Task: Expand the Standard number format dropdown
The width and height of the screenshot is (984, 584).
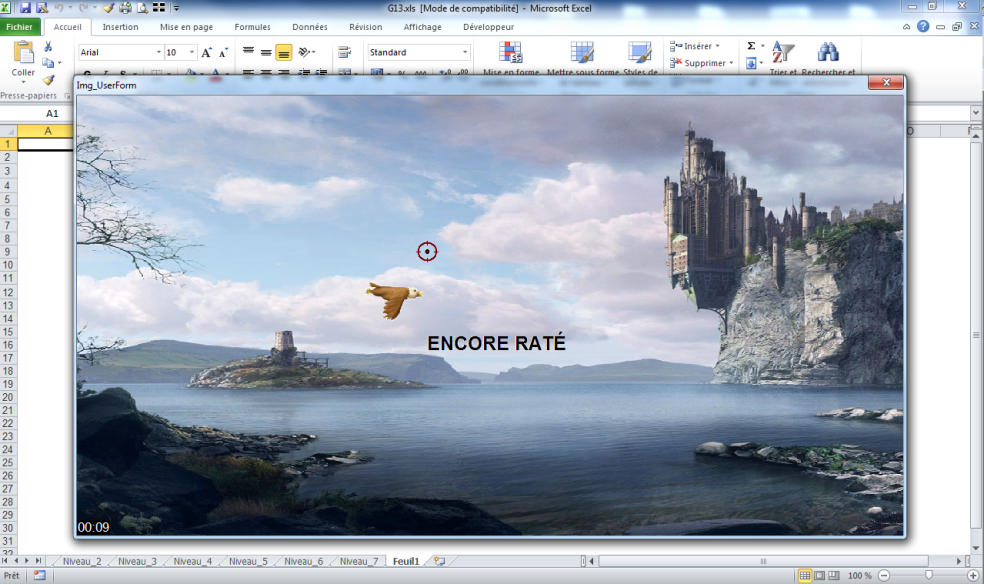Action: (x=465, y=52)
